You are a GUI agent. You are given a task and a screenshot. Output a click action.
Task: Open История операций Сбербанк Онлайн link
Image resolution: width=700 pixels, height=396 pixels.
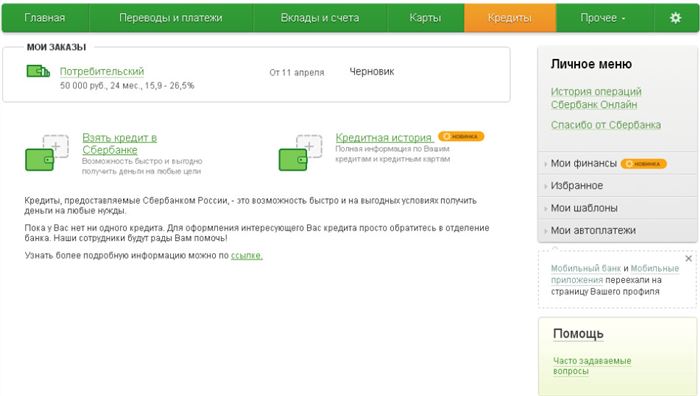(596, 98)
